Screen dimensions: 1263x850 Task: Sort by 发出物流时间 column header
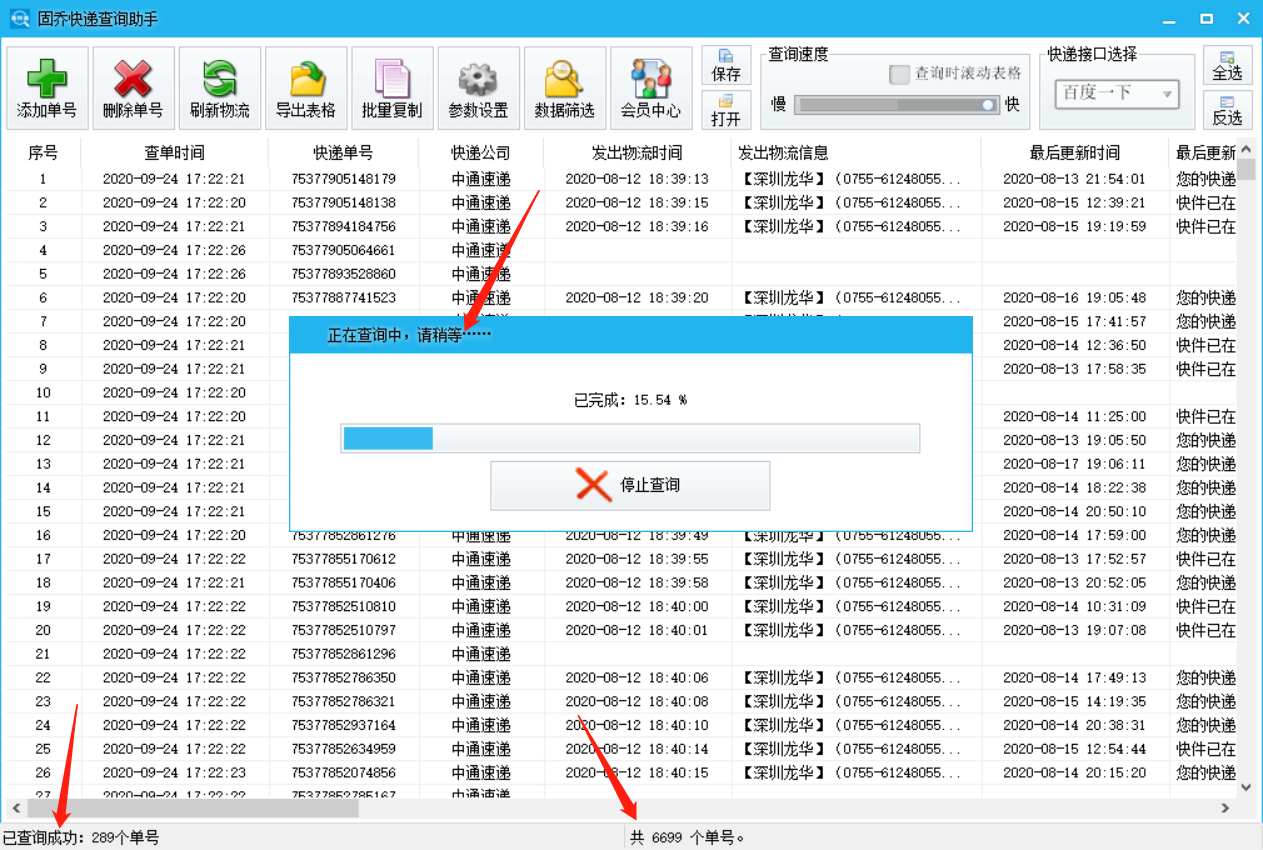(637, 153)
